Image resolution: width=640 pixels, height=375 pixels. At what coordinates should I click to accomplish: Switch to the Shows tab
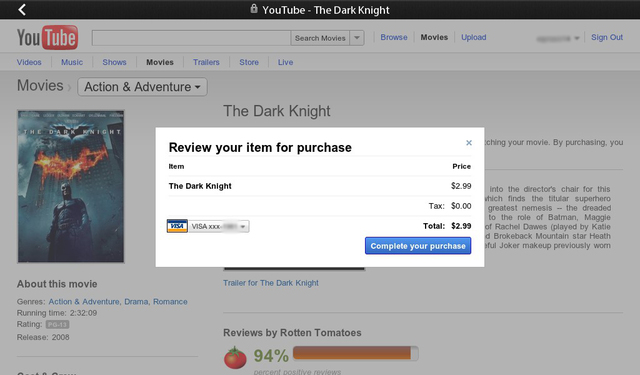[114, 62]
